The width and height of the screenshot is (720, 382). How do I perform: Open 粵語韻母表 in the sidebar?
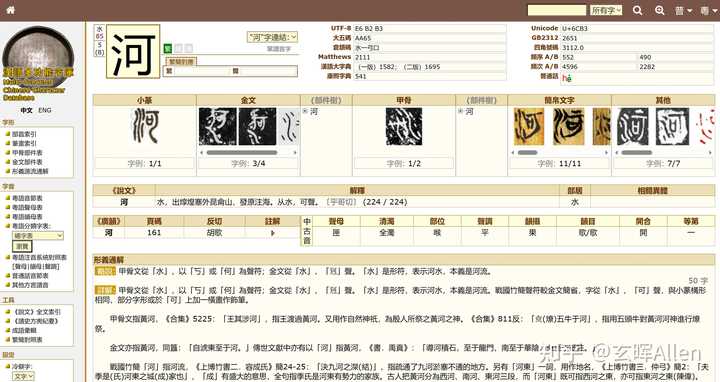[x=27, y=216]
